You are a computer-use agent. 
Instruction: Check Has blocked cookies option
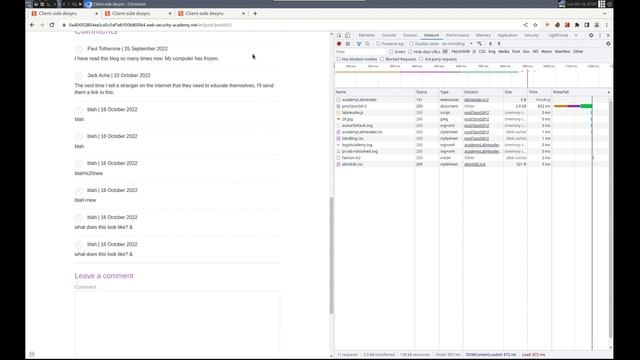point(338,59)
